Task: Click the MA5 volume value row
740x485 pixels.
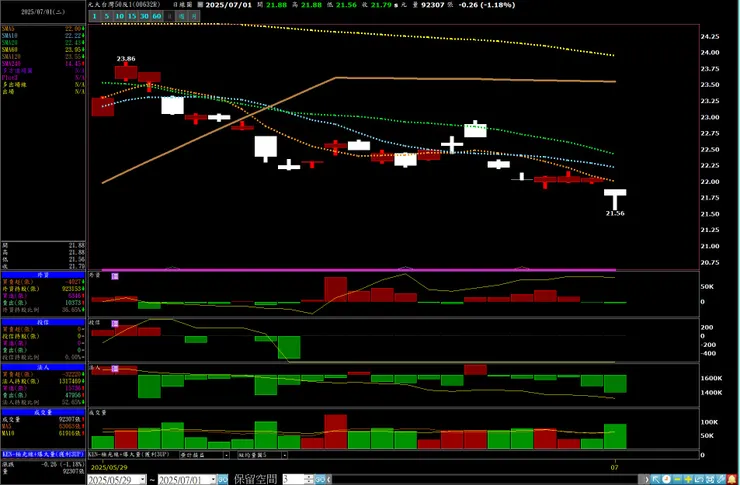Action: pyautogui.click(x=43, y=426)
